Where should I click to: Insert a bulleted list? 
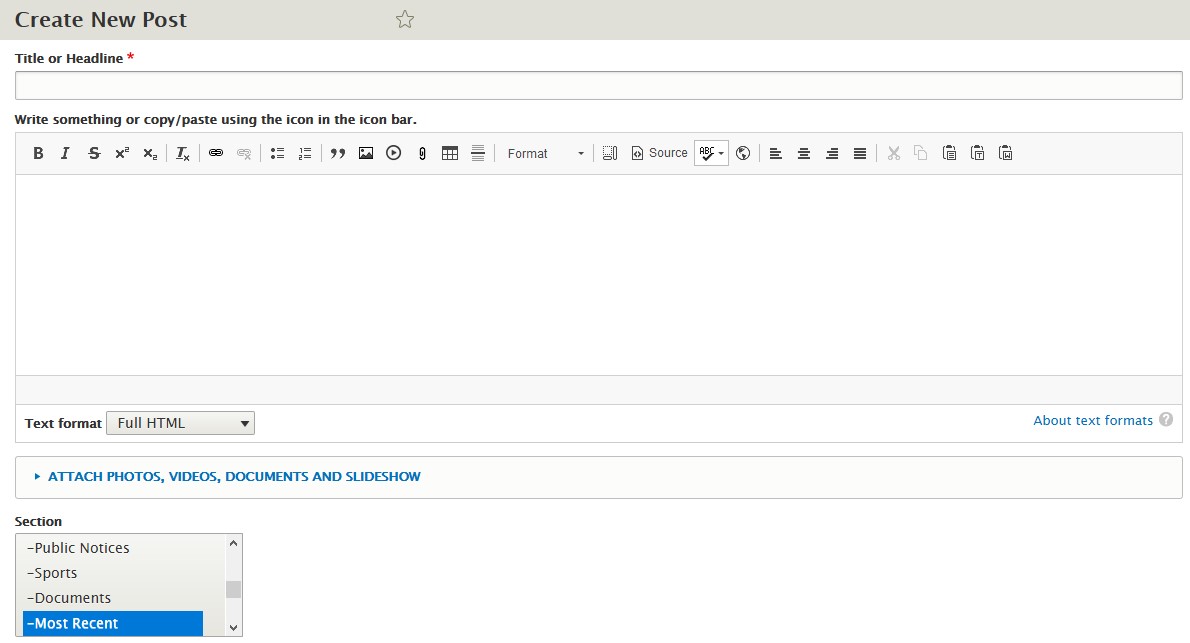[278, 153]
